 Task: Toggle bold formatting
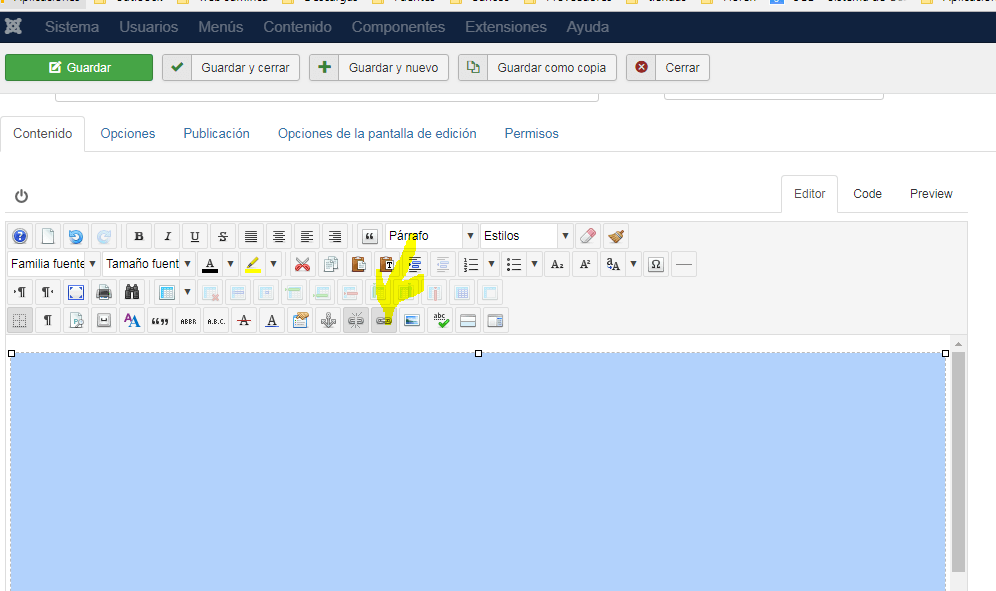tap(139, 236)
